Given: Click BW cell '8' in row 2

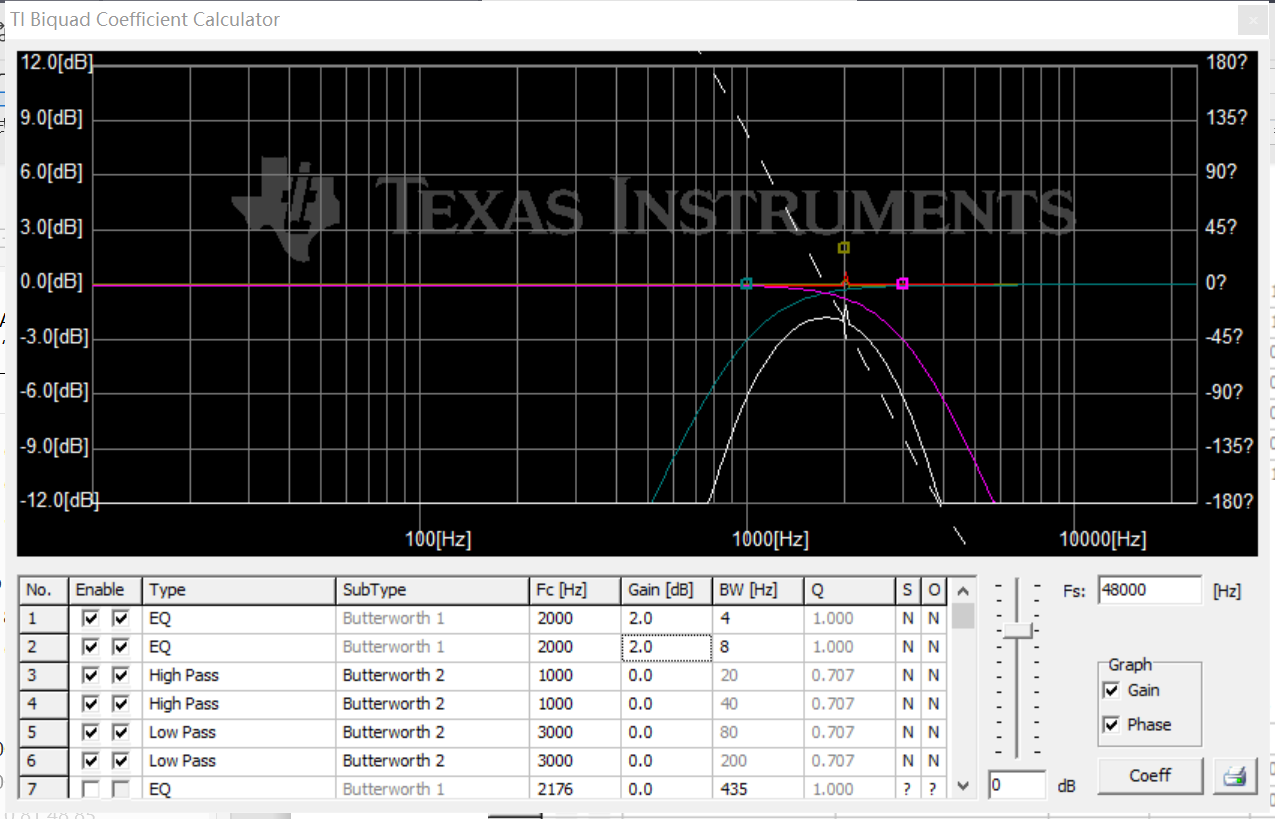Looking at the screenshot, I should 758,647.
